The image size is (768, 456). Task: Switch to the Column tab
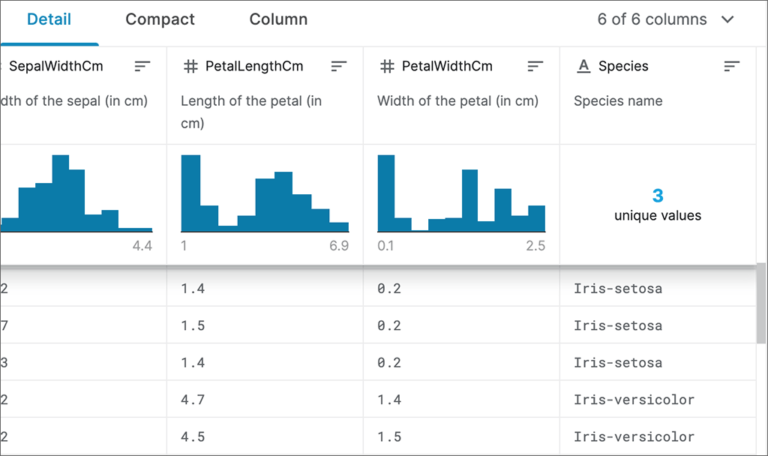(x=278, y=20)
